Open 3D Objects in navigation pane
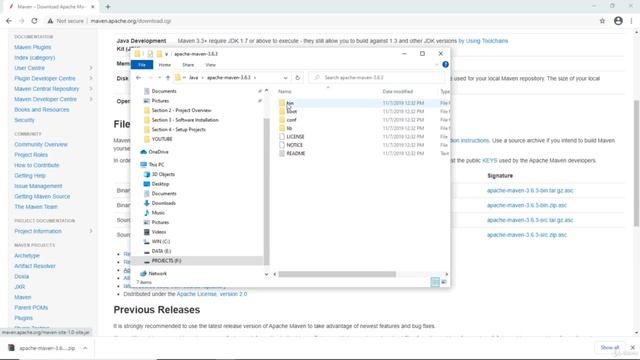The height and width of the screenshot is (360, 640). (x=163, y=174)
